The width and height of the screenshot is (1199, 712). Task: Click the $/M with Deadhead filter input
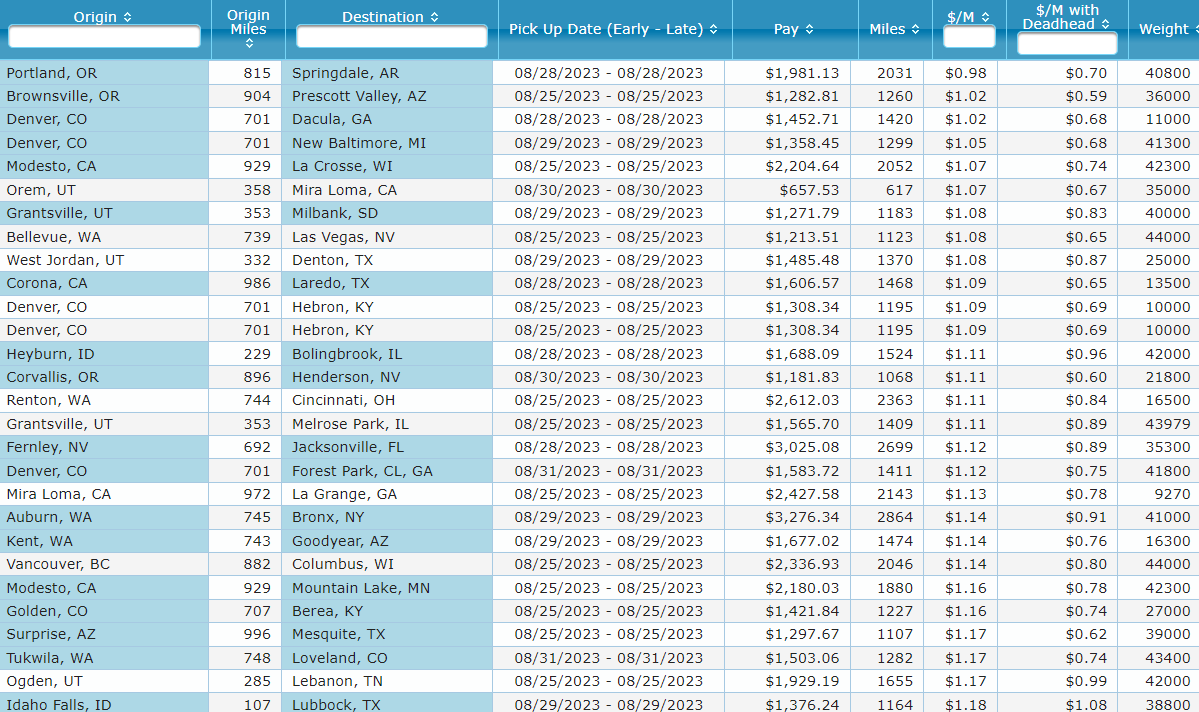1067,44
